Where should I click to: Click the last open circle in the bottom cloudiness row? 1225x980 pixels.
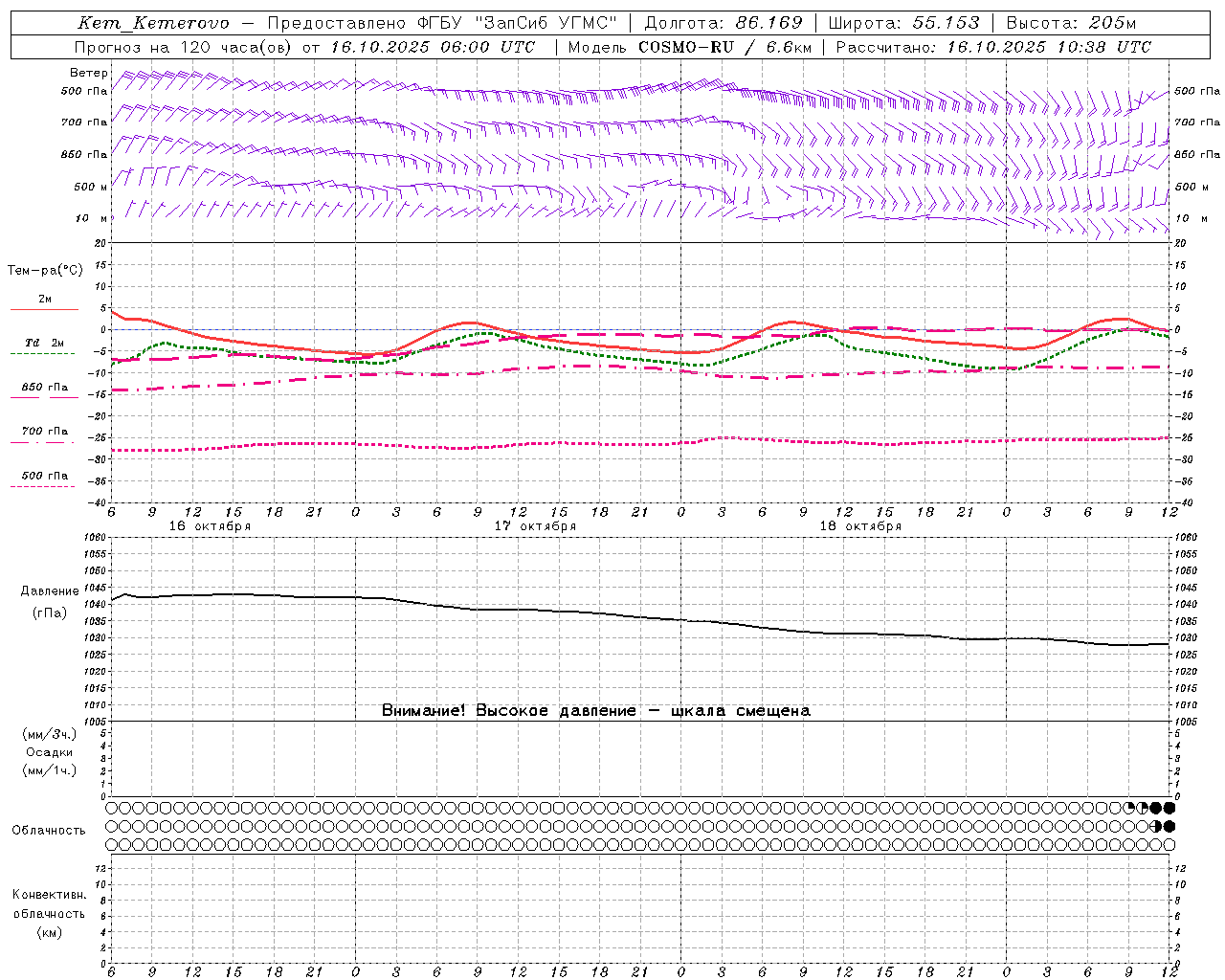pos(1169,845)
